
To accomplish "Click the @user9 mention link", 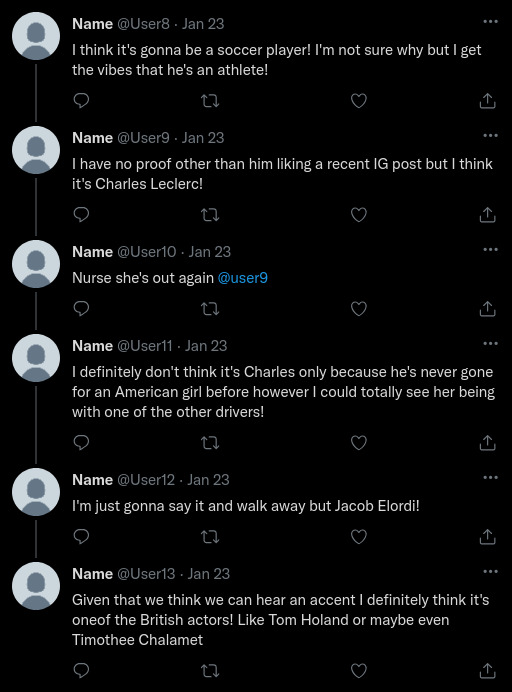I will click(242, 278).
